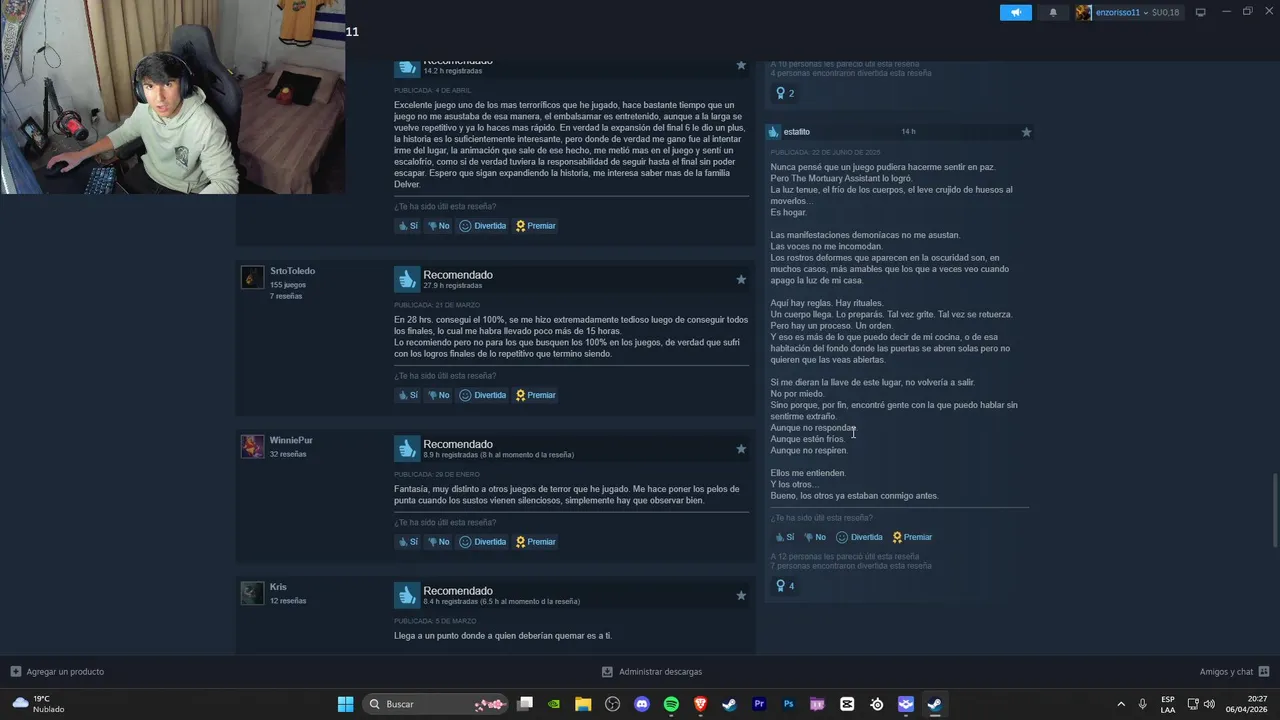Screen dimensions: 1280x720
Task: Click Agregar un producto
Action: [x=57, y=672]
